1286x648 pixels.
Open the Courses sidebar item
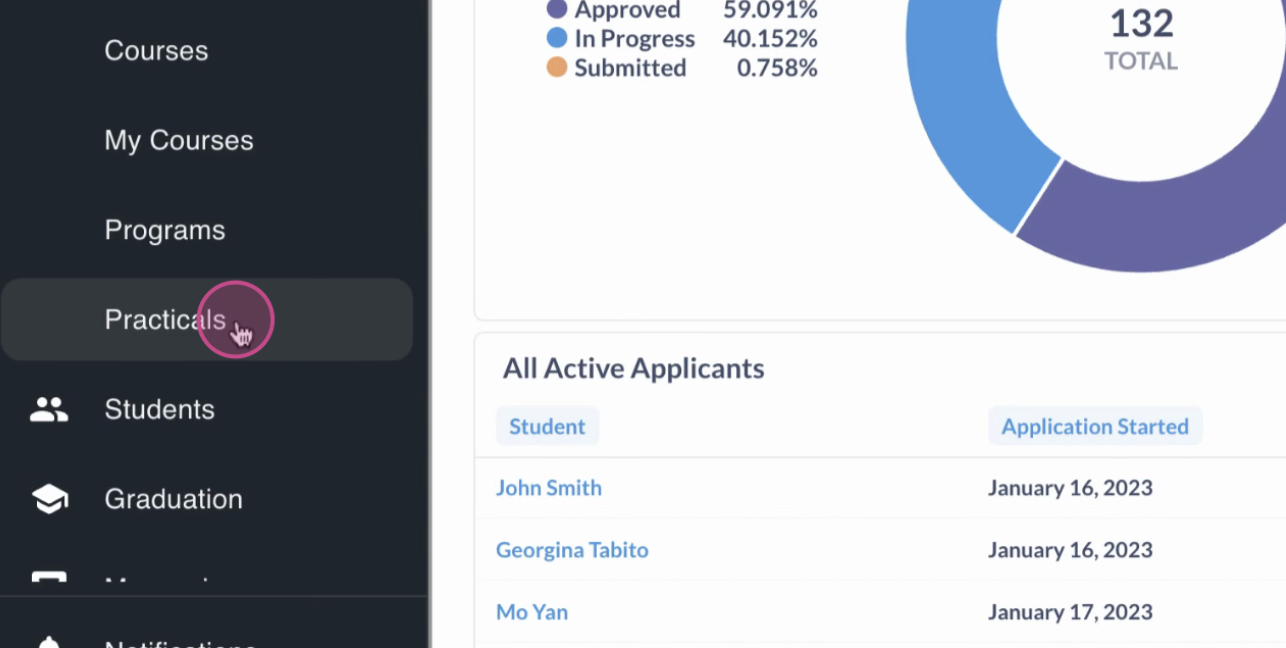click(x=156, y=51)
